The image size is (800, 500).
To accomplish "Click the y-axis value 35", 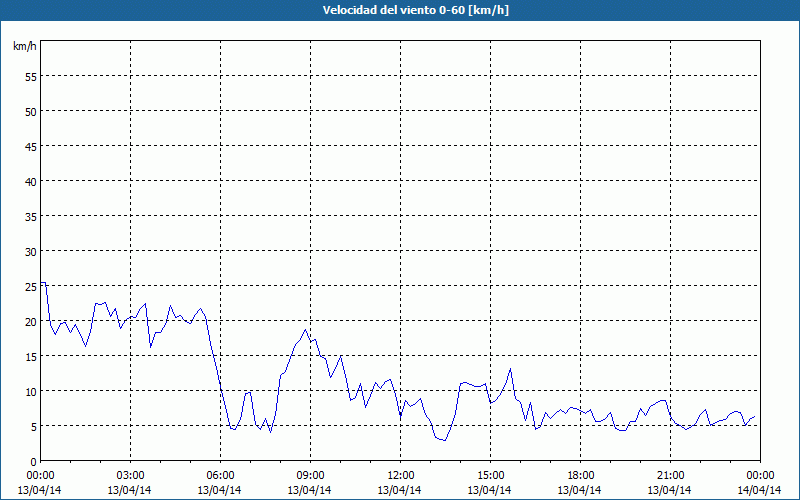I will point(31,216).
